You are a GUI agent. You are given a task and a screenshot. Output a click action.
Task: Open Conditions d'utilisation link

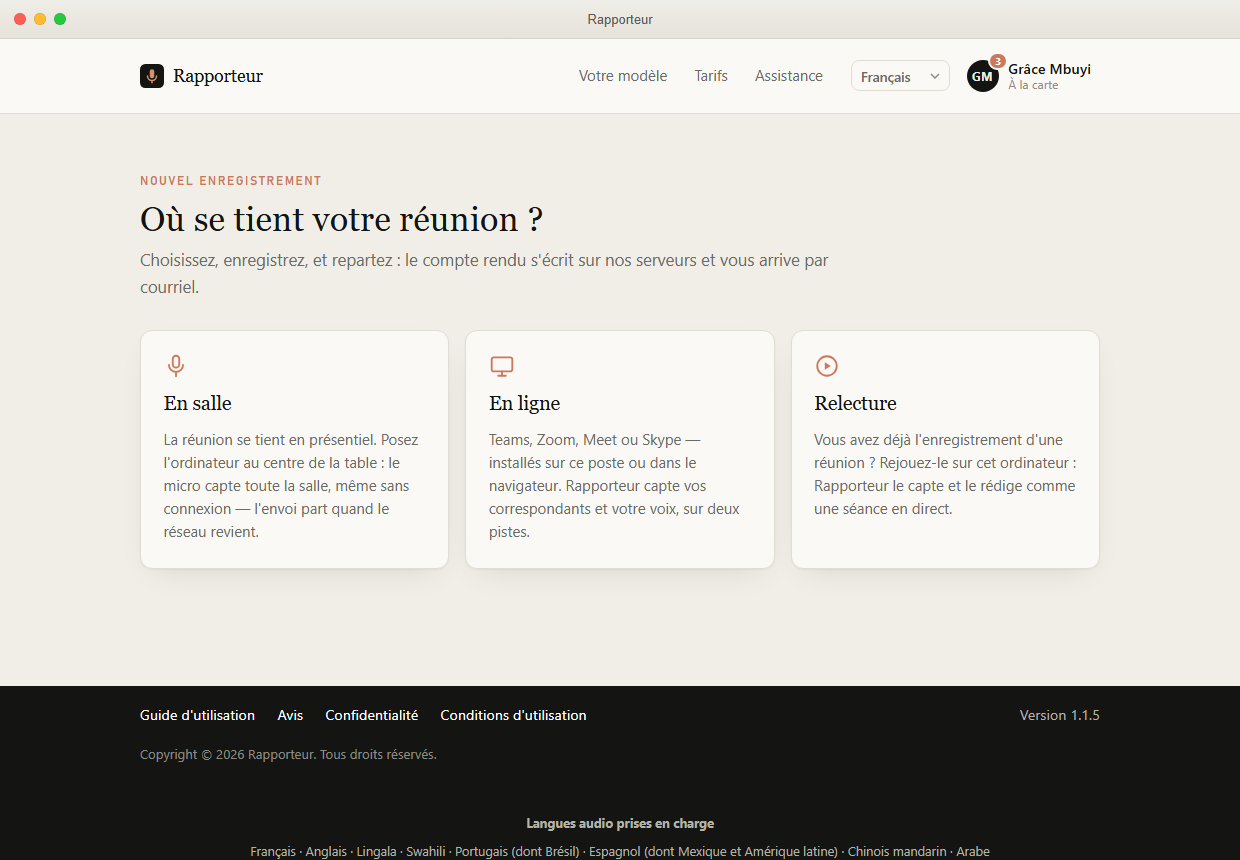tap(513, 715)
